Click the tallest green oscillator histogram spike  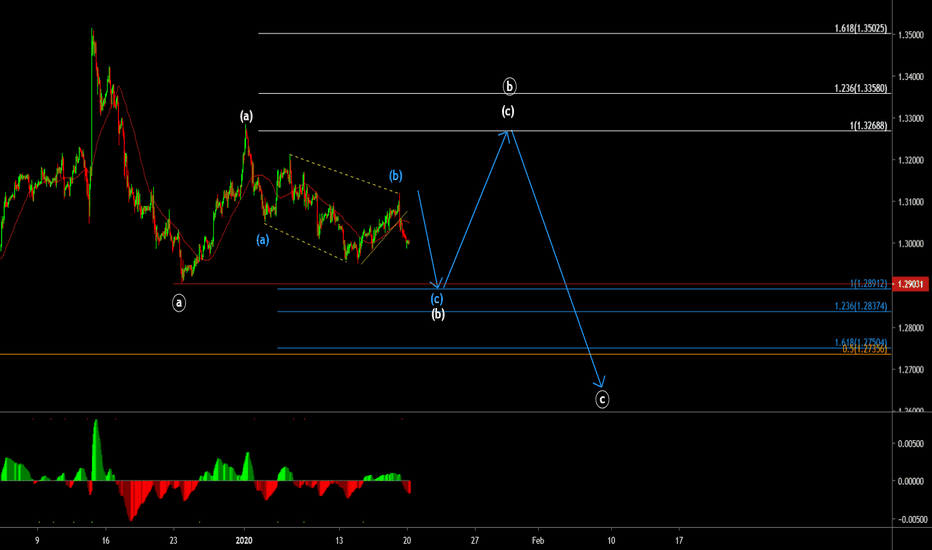coord(96,440)
